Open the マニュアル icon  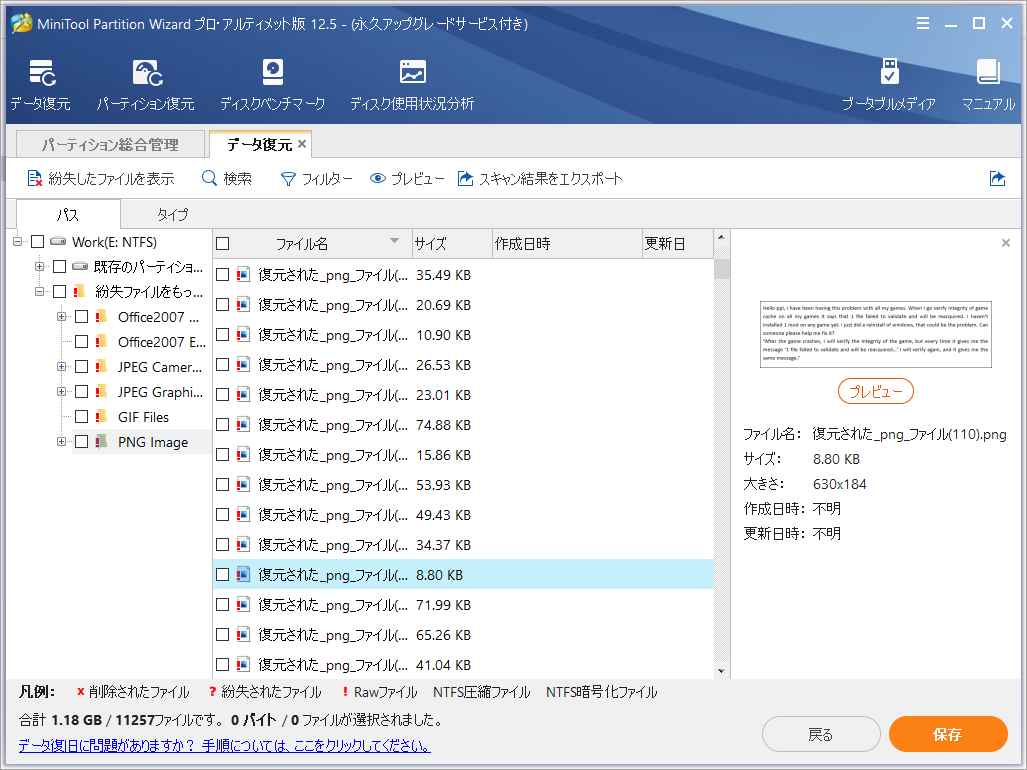[986, 80]
